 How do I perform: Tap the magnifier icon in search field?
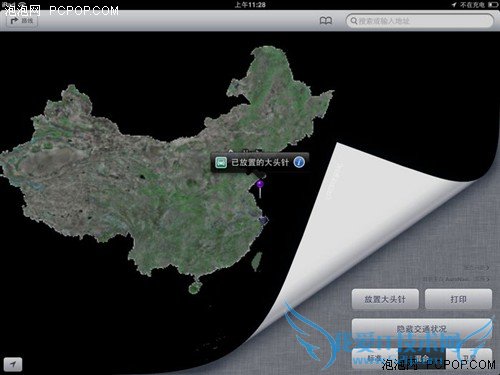click(354, 21)
